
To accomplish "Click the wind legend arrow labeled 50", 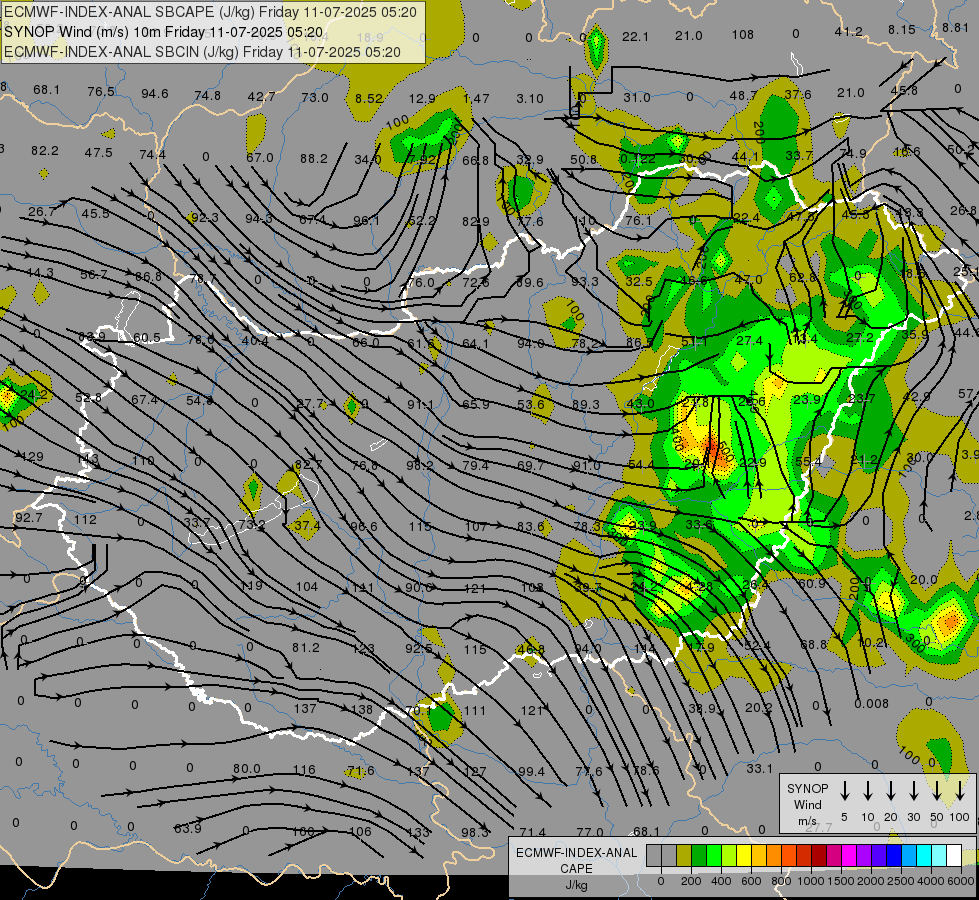I will pos(937,790).
